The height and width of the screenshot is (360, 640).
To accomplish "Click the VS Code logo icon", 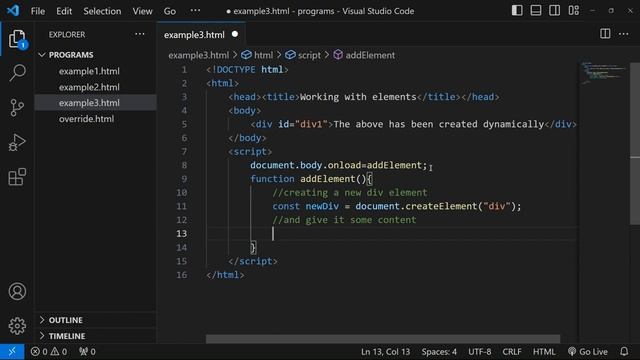I will pos(13,11).
